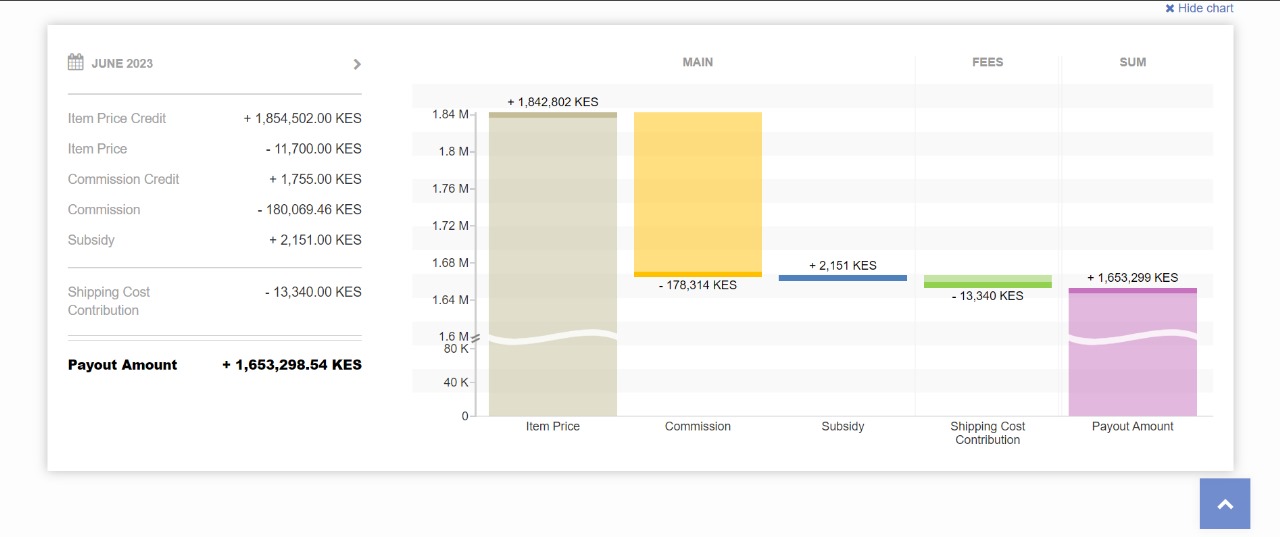Click the - 180,069.46 KES commission value
This screenshot has width=1280, height=537.
click(310, 210)
